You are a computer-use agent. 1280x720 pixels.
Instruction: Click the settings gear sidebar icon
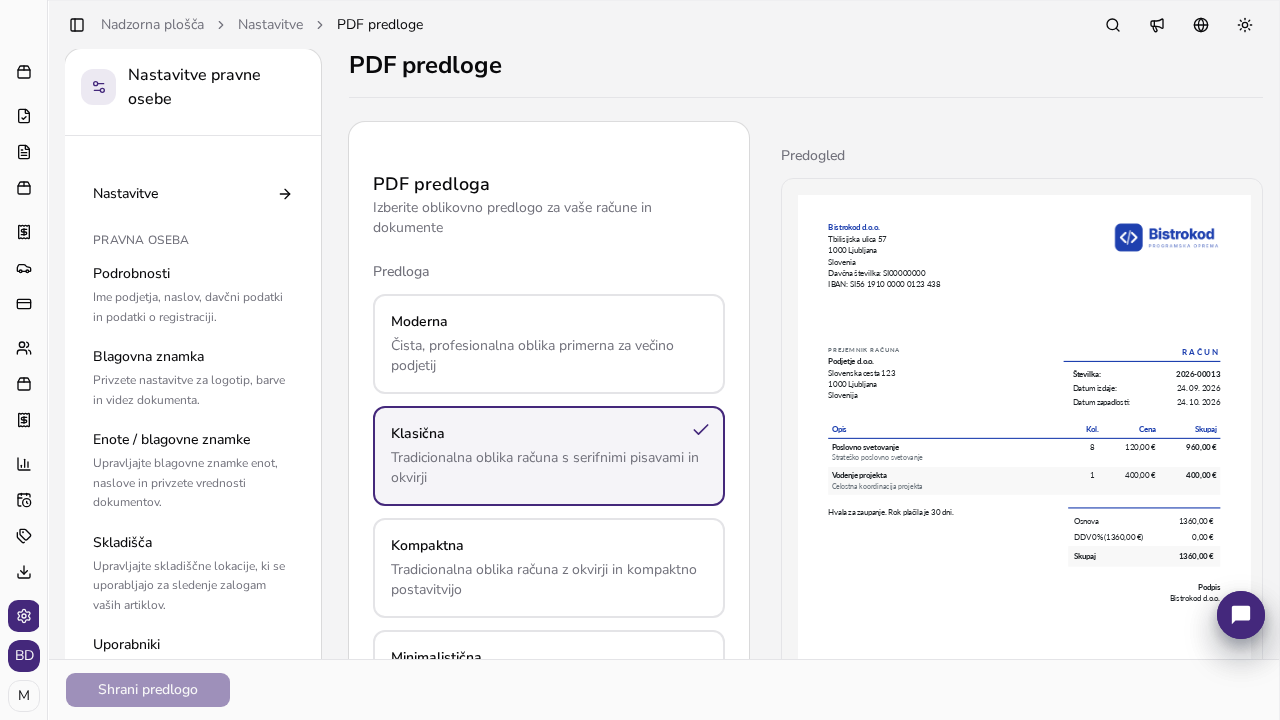[x=24, y=616]
